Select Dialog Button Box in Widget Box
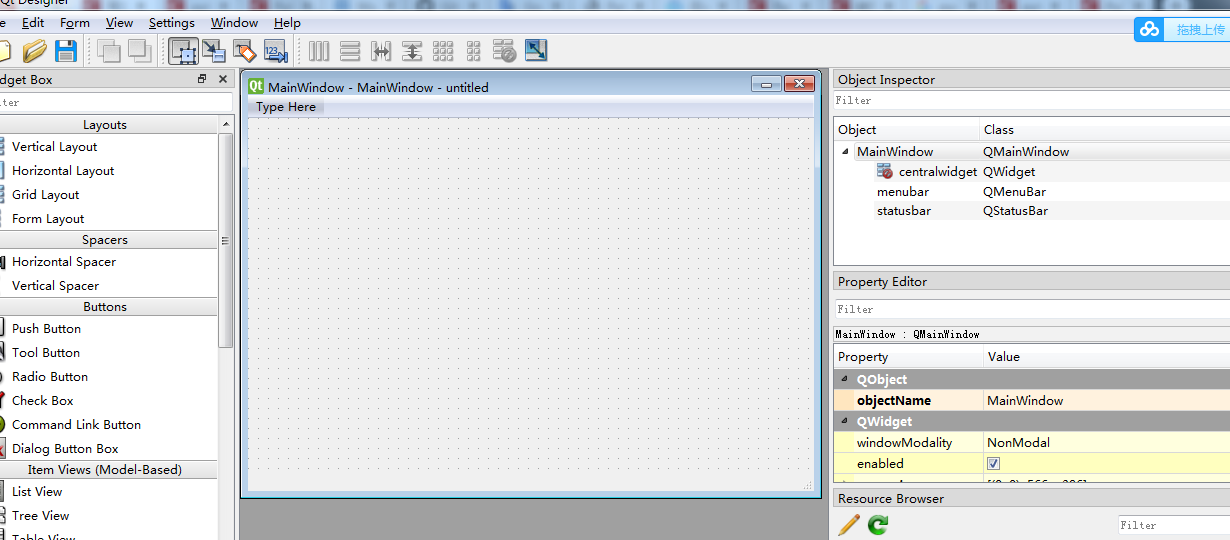Viewport: 1230px width, 540px height. tap(65, 448)
